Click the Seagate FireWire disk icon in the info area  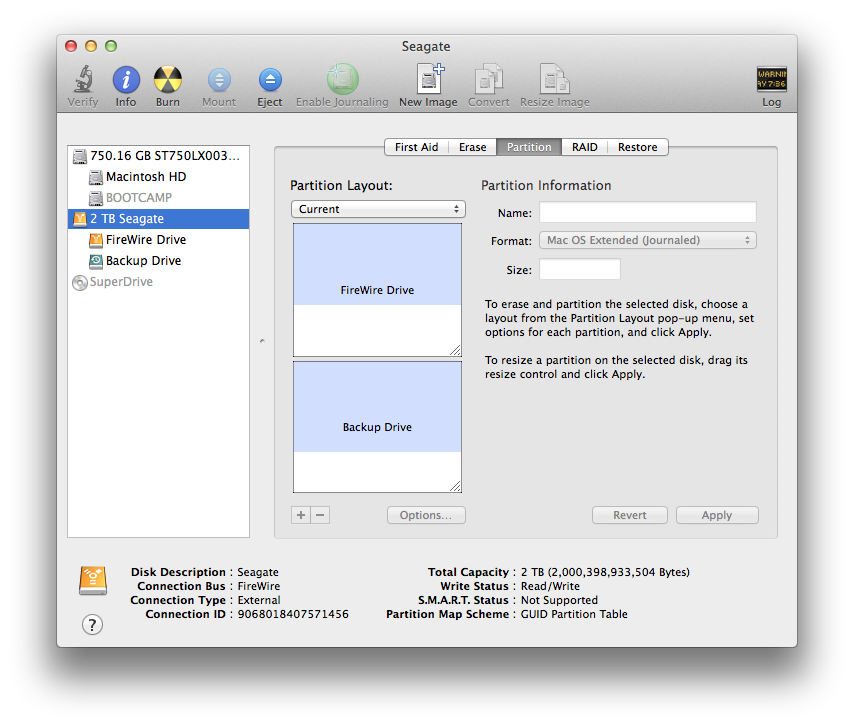[93, 581]
